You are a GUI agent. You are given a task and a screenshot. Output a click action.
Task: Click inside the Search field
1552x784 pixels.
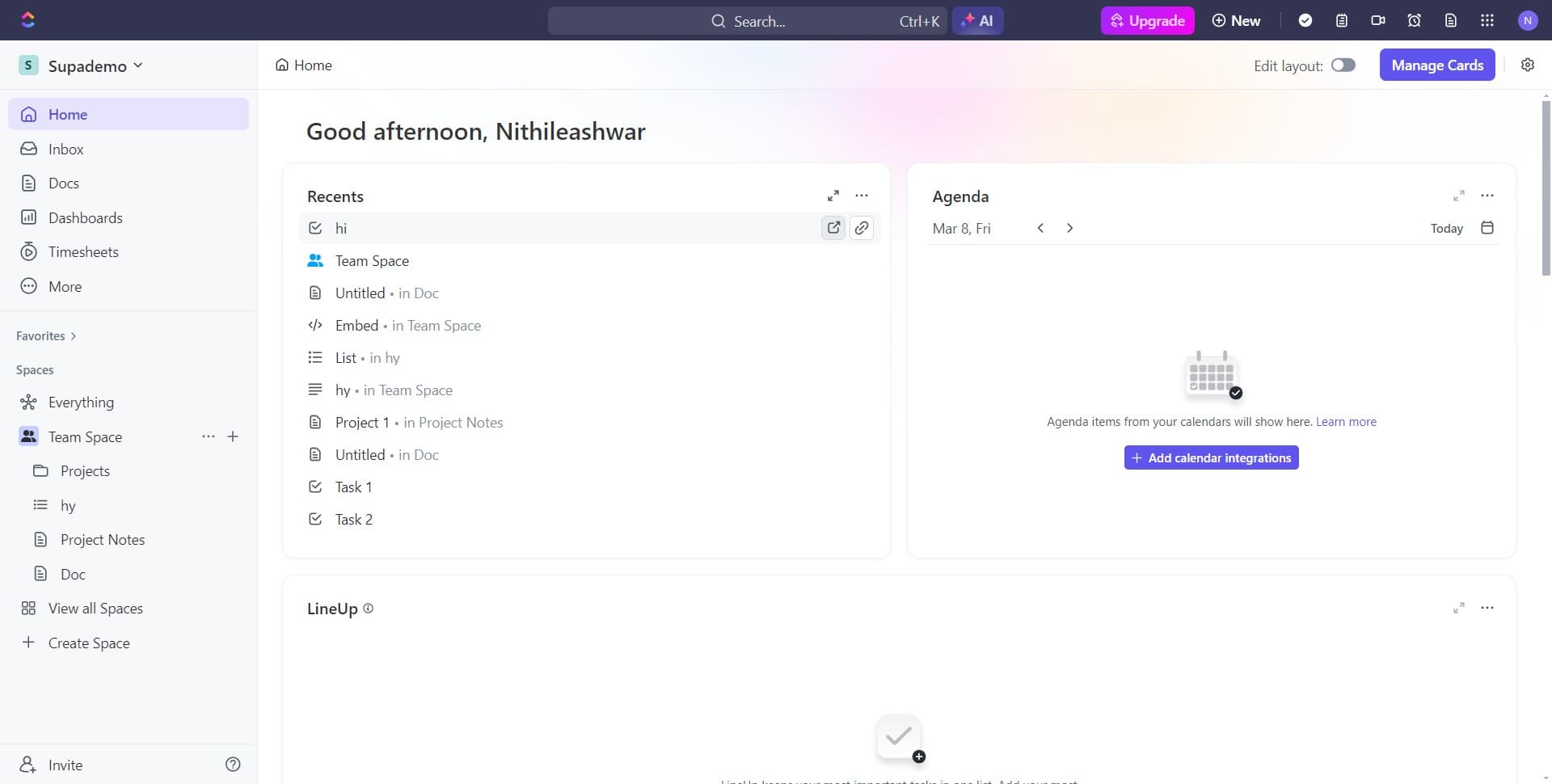point(768,21)
